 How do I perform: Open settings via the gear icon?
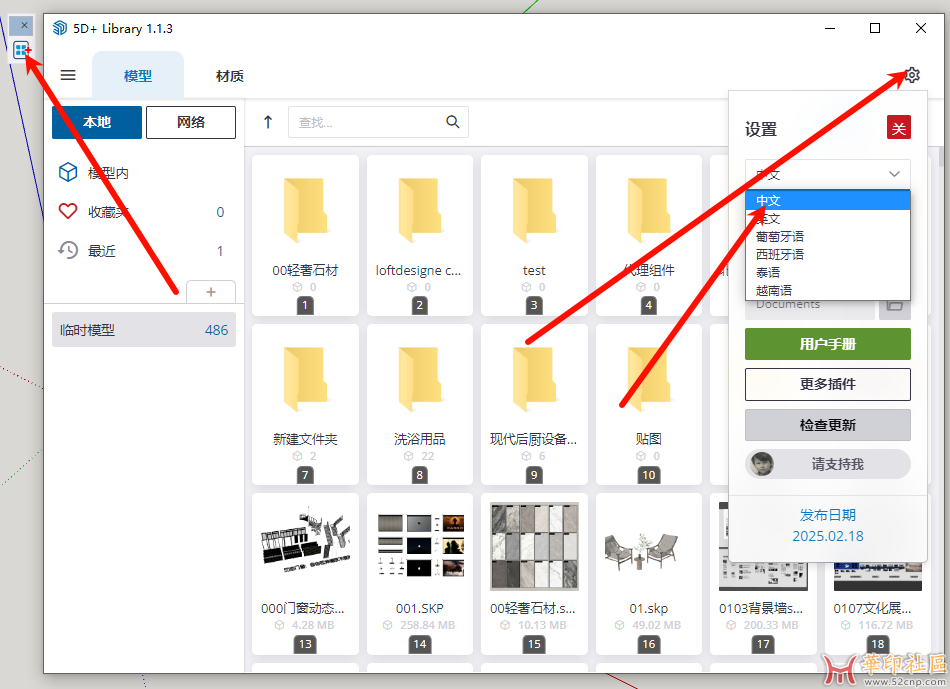point(911,75)
